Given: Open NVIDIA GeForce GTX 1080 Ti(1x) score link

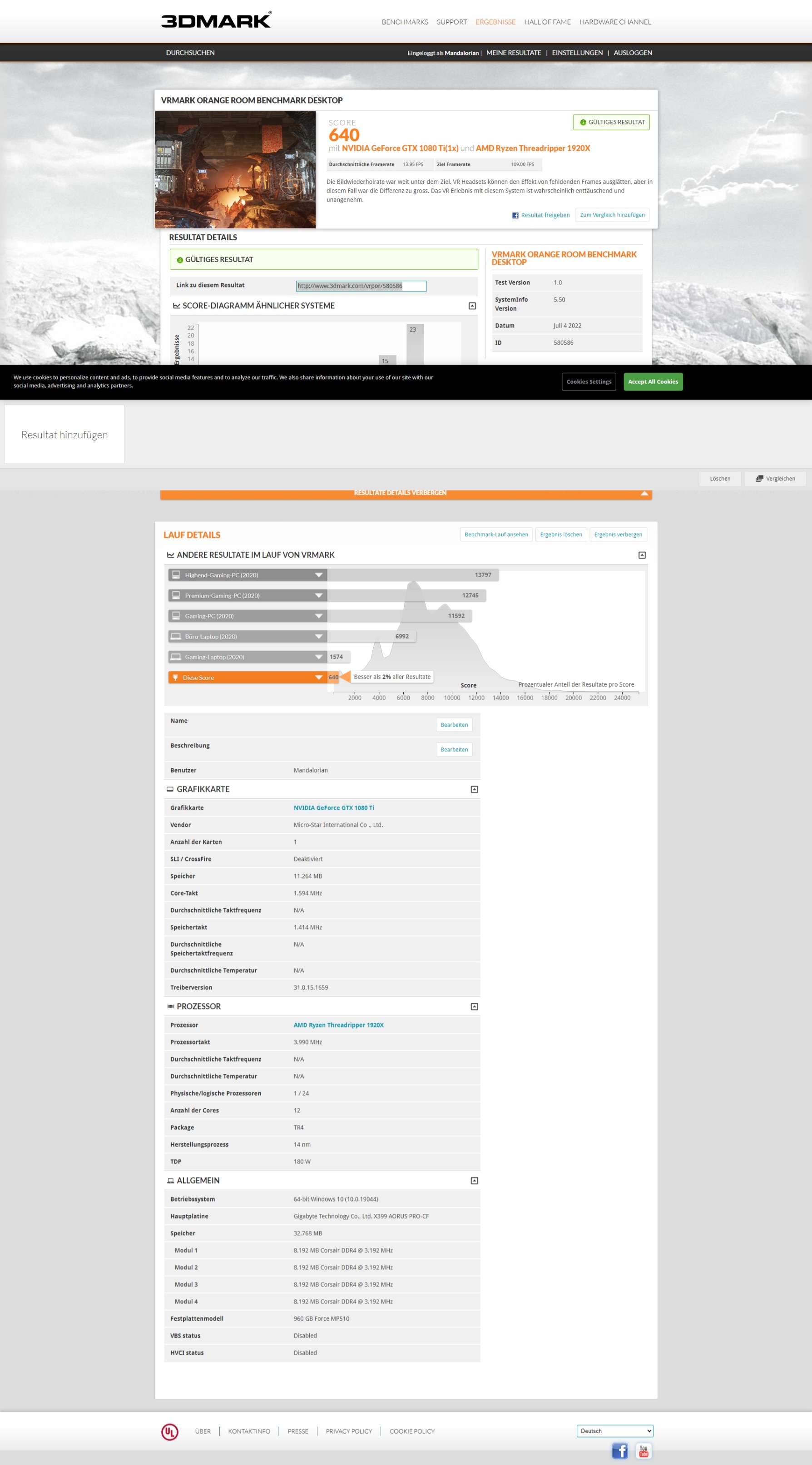Looking at the screenshot, I should 400,148.
